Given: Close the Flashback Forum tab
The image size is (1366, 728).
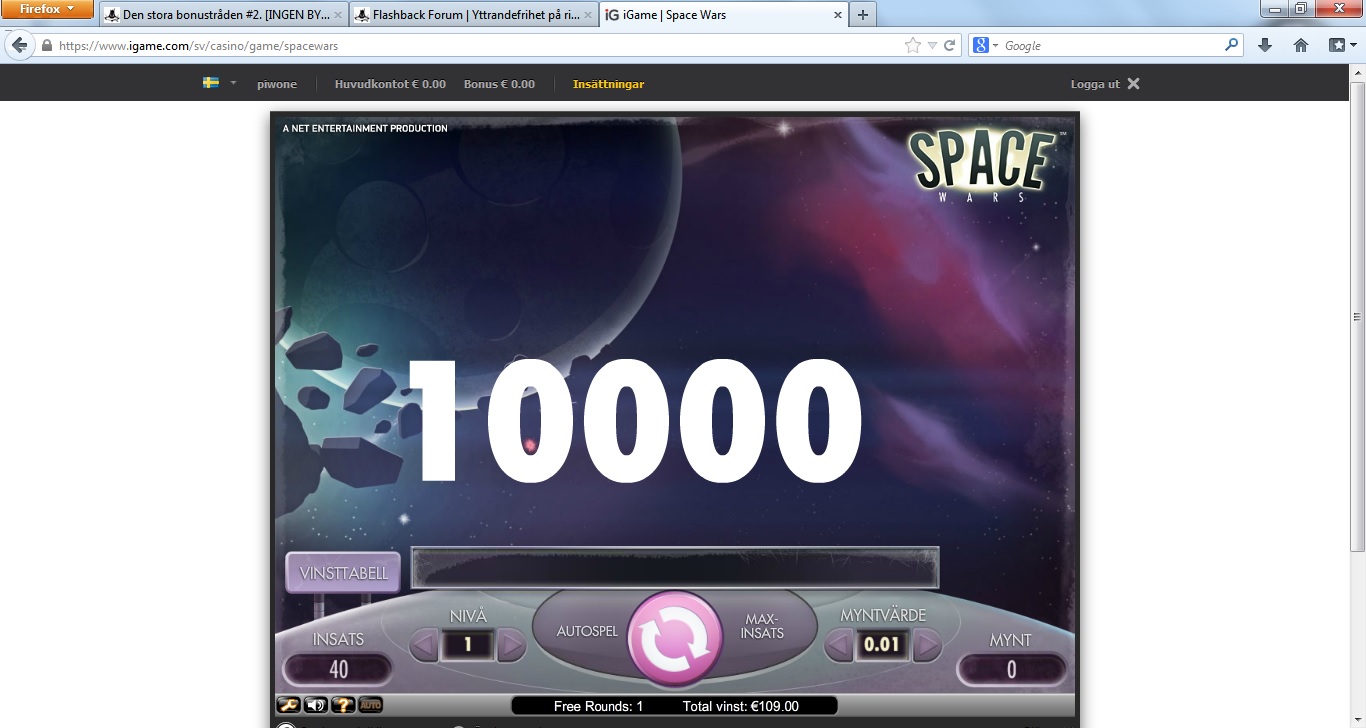Looking at the screenshot, I should tap(587, 15).
